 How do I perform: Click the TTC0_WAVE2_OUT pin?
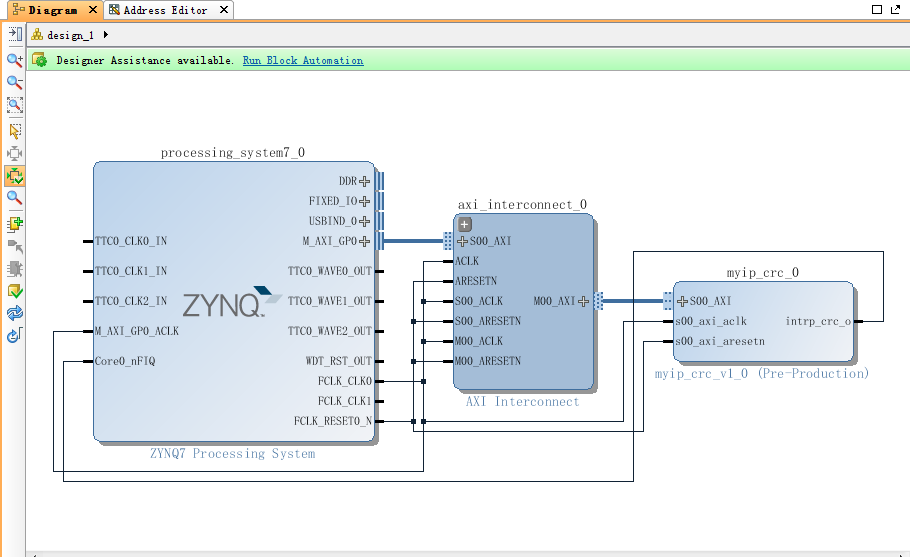coord(330,331)
